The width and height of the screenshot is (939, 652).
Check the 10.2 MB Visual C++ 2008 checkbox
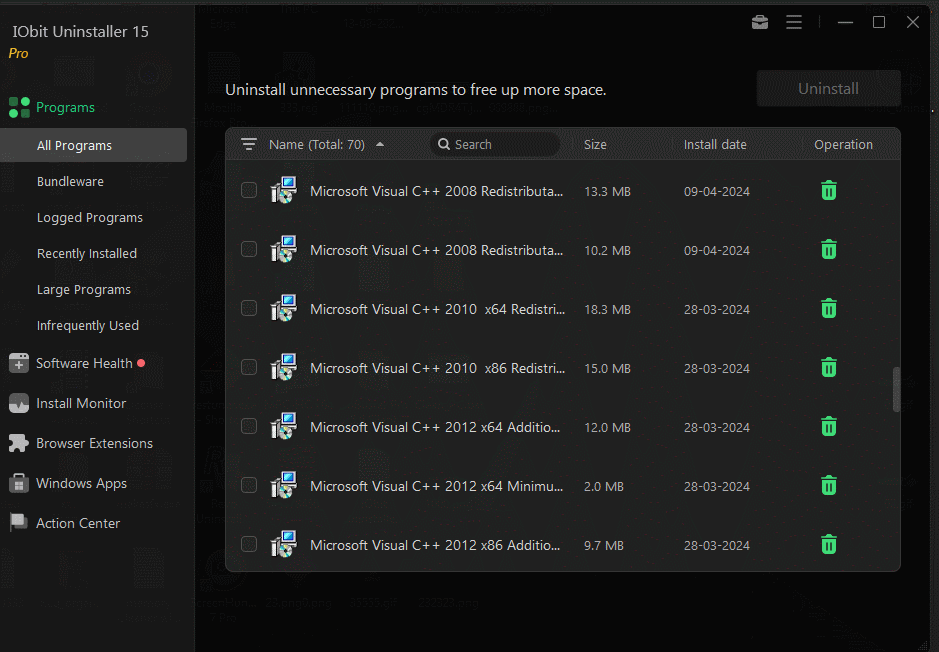pyautogui.click(x=249, y=248)
